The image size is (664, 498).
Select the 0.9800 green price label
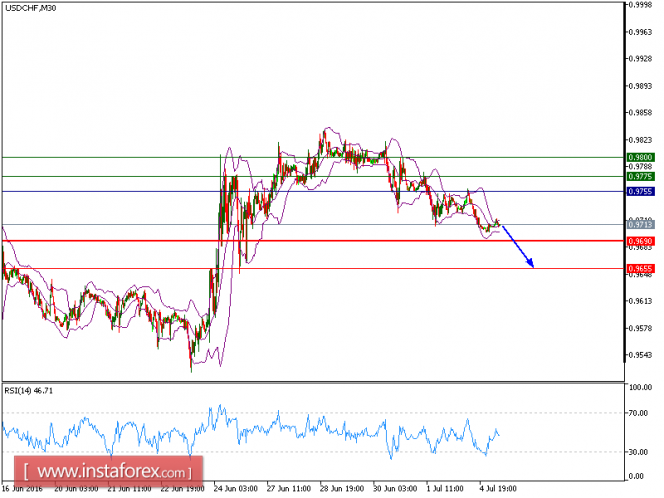[640, 158]
